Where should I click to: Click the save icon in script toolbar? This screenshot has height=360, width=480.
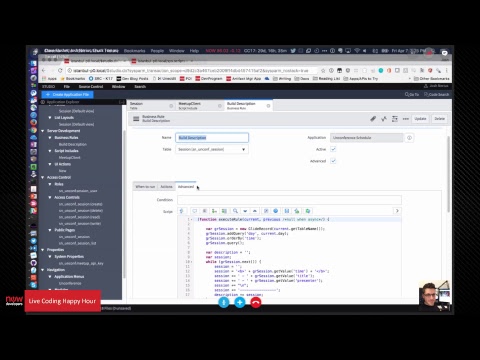(287, 211)
